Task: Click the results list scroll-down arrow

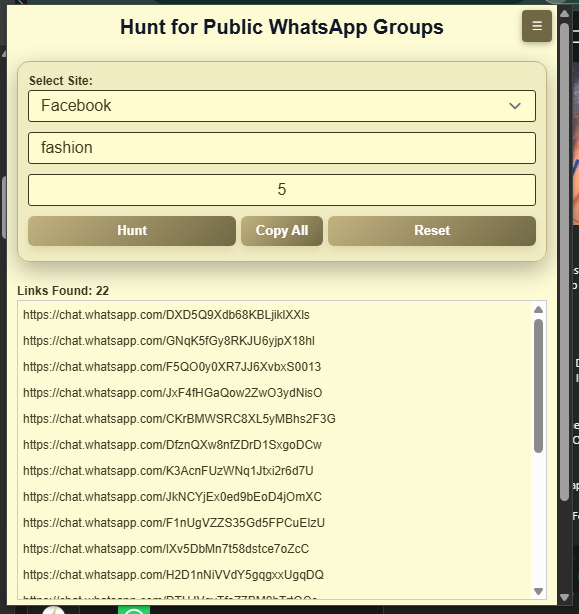Action: [538, 591]
